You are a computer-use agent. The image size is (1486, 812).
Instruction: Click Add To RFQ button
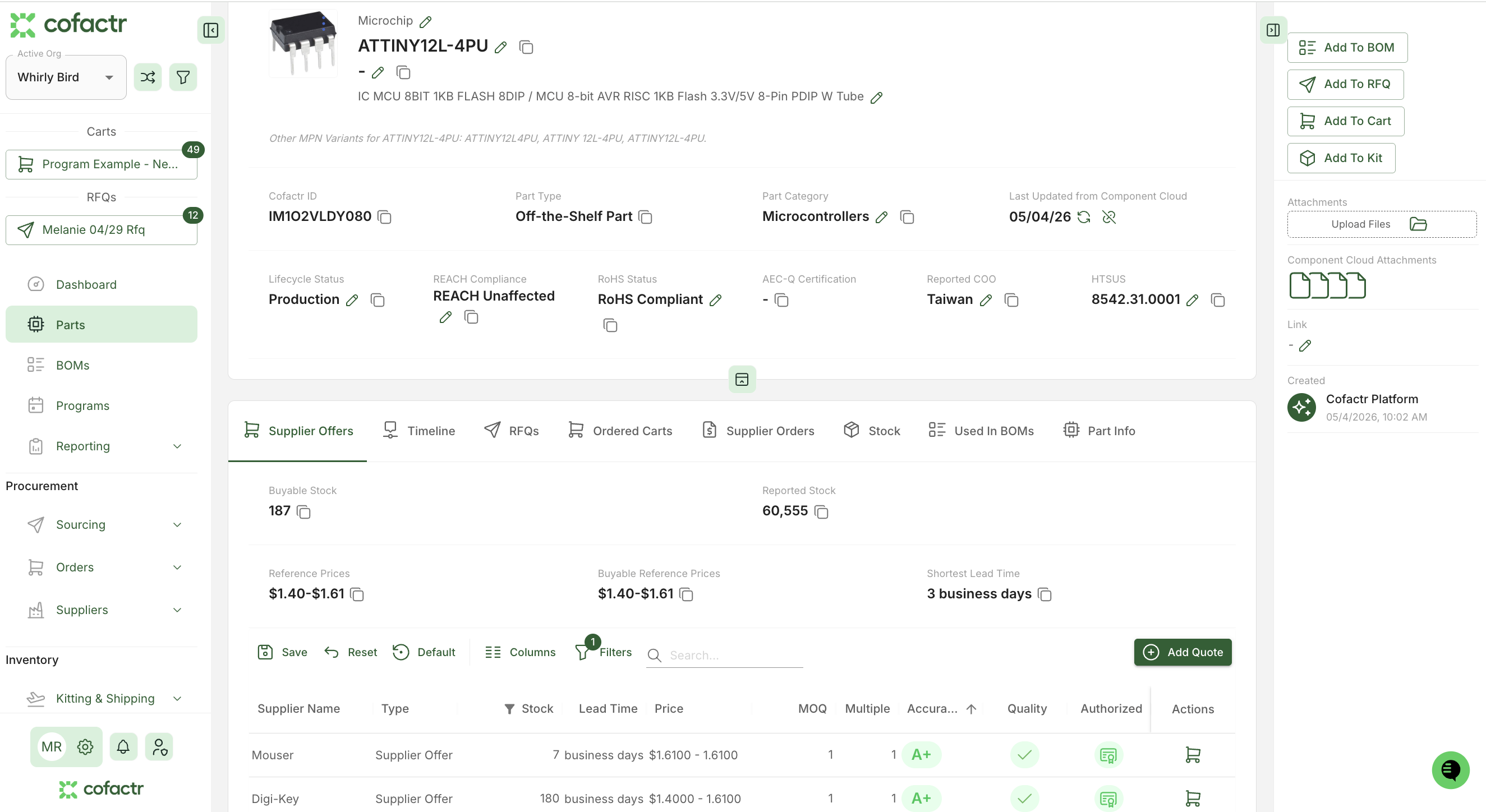[1345, 84]
